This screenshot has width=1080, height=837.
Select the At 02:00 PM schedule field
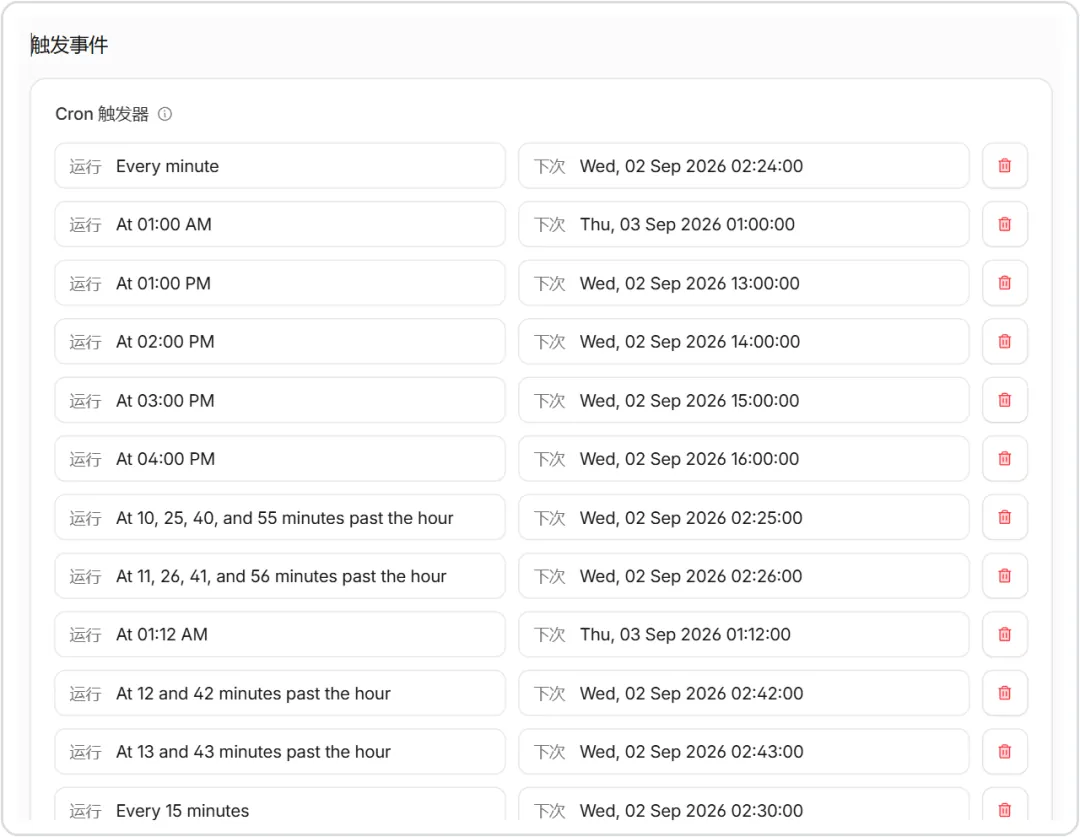click(280, 342)
